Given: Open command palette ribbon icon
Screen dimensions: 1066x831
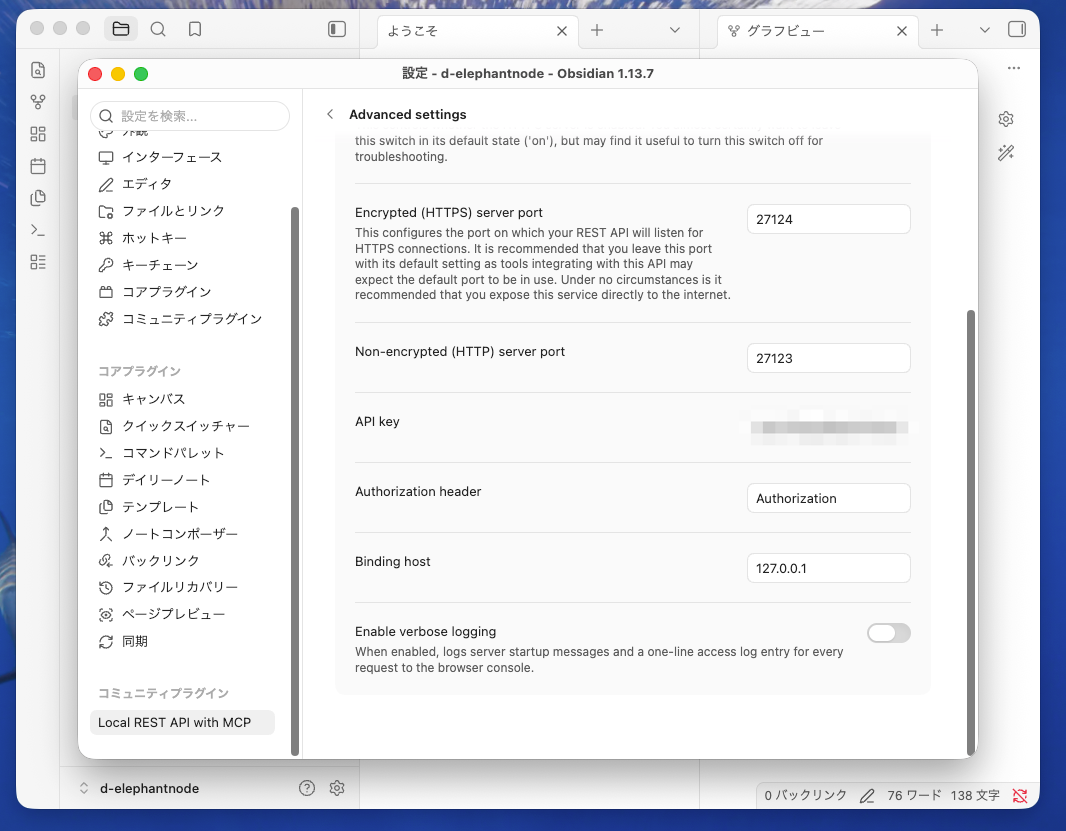Looking at the screenshot, I should (x=38, y=231).
